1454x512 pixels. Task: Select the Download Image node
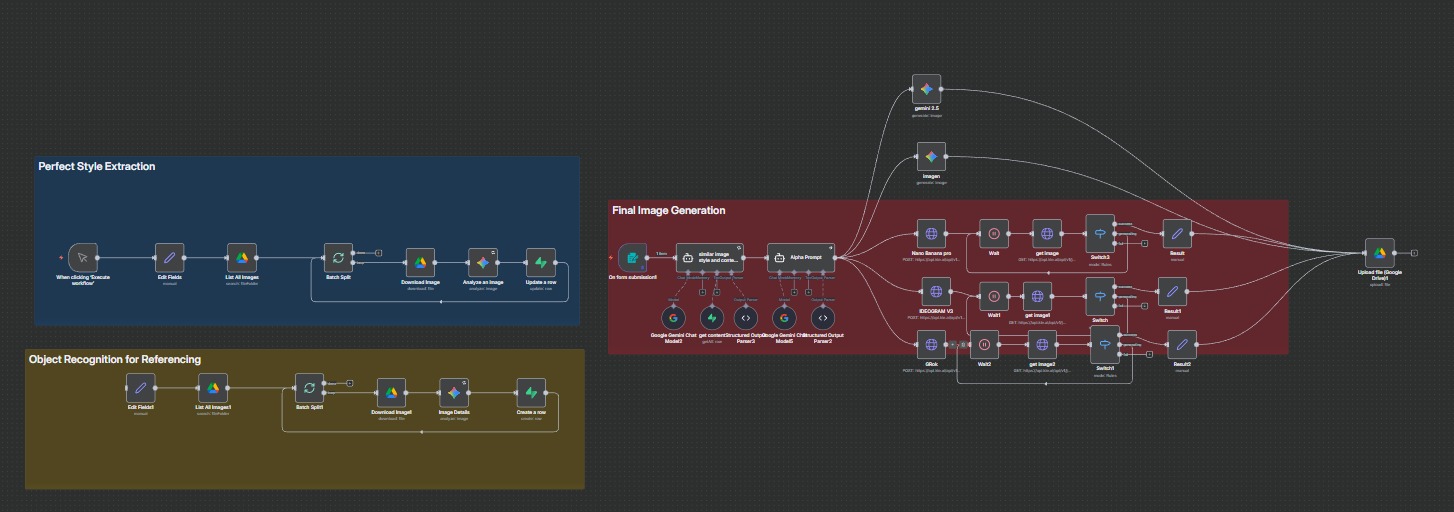[x=421, y=263]
